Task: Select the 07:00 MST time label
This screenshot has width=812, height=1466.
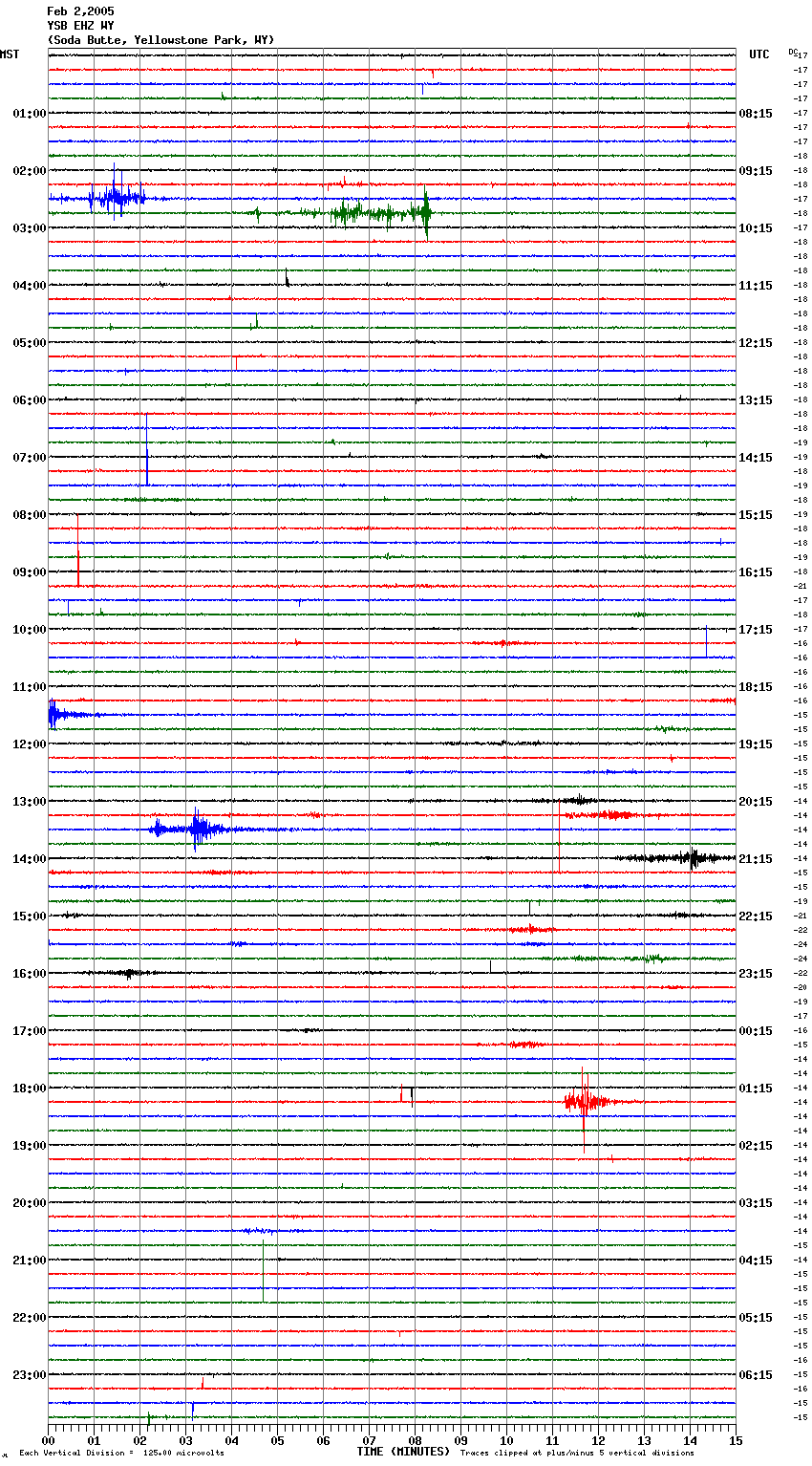Action: (x=29, y=458)
